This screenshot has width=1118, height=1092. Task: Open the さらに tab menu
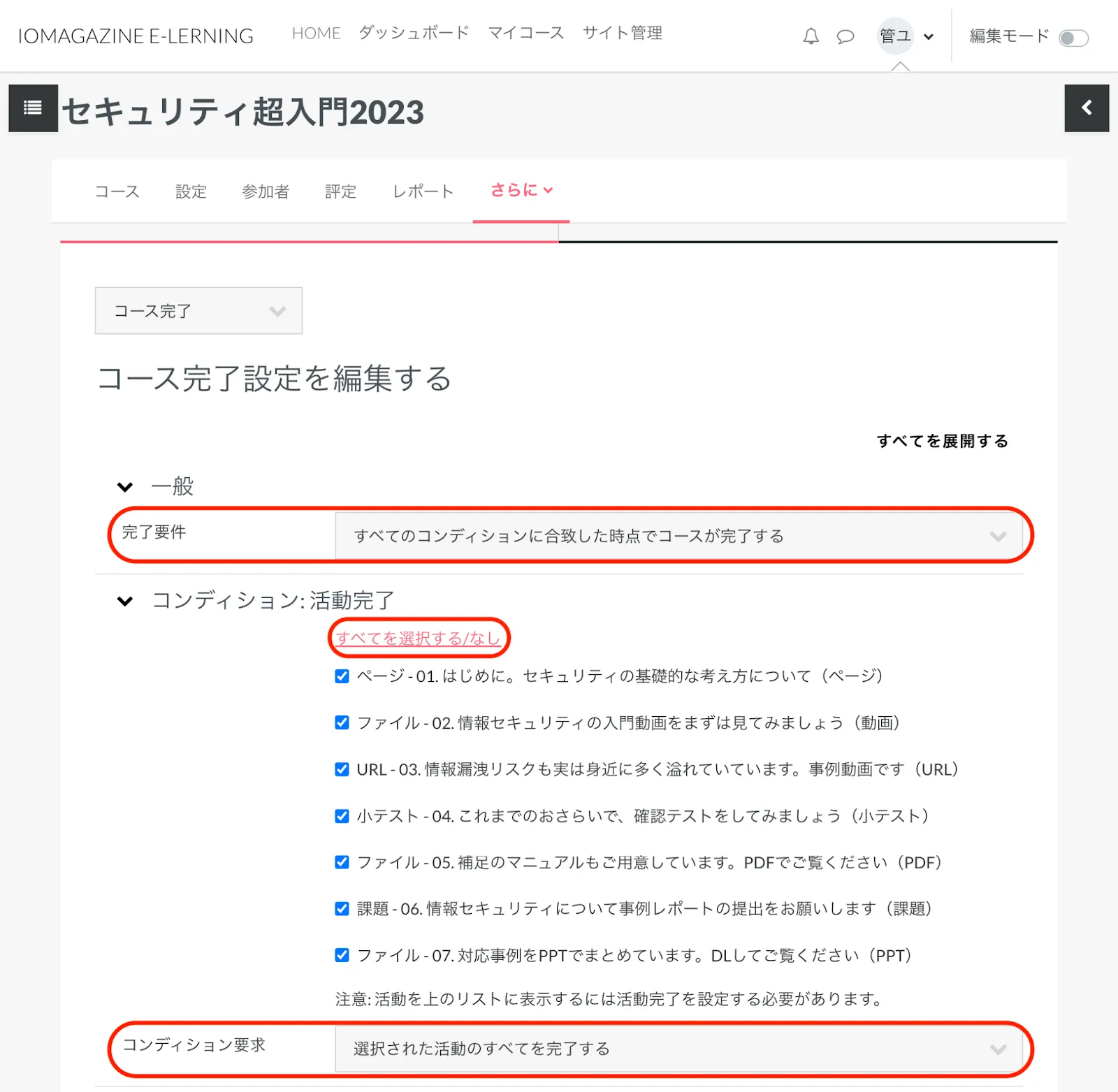[521, 190]
